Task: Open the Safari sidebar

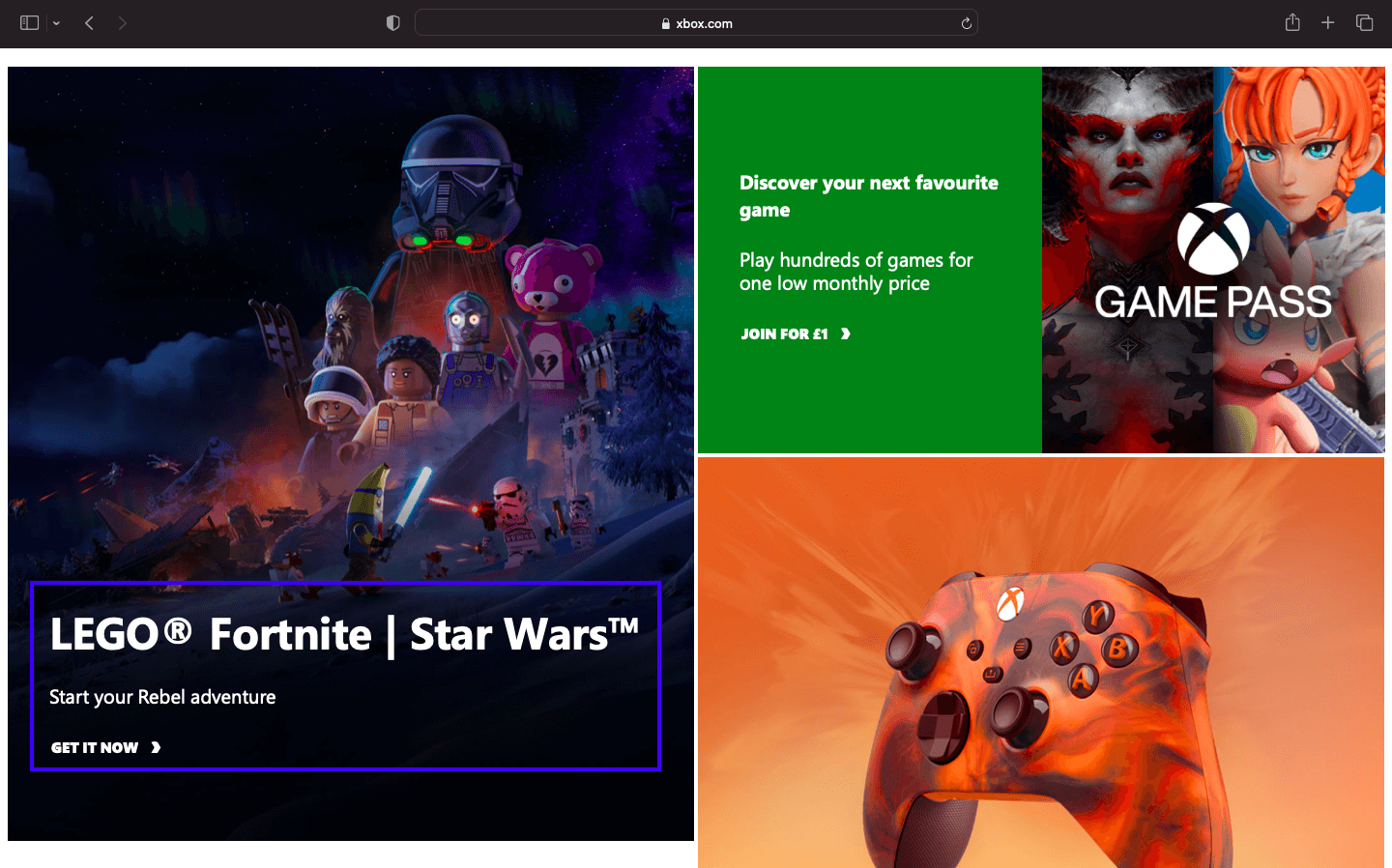Action: [x=29, y=22]
